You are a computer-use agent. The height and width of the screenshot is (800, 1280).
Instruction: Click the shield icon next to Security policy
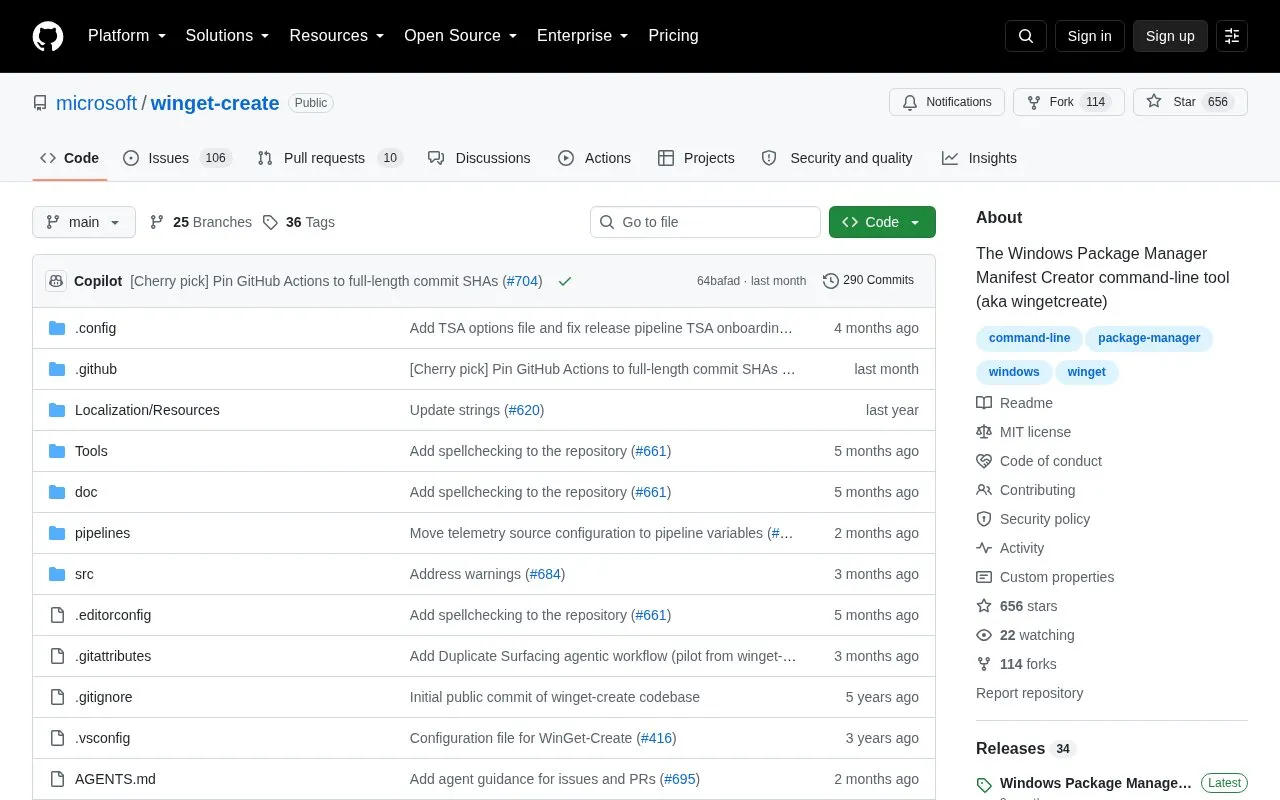pos(984,519)
